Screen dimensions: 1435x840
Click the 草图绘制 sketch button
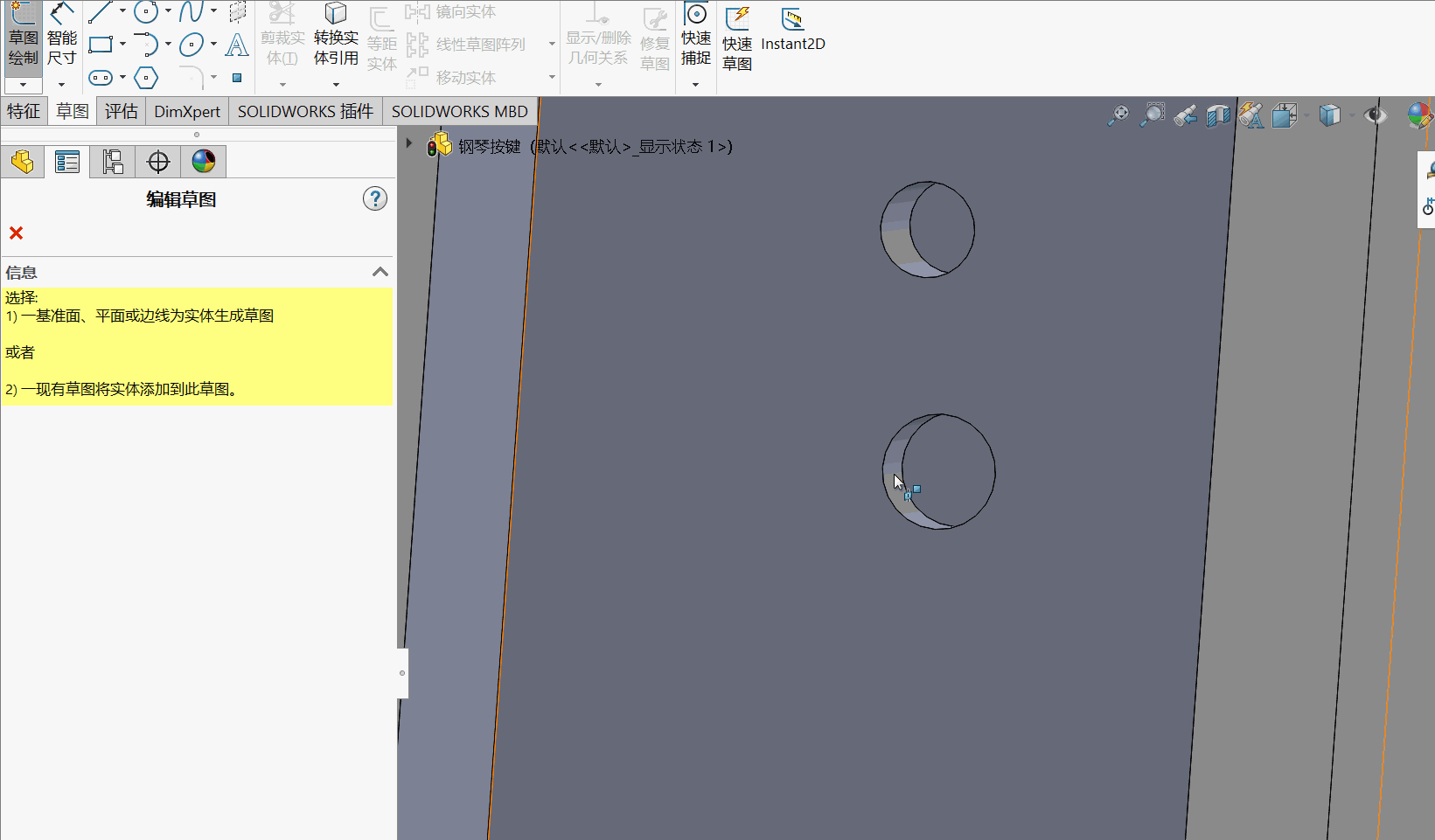(24, 35)
